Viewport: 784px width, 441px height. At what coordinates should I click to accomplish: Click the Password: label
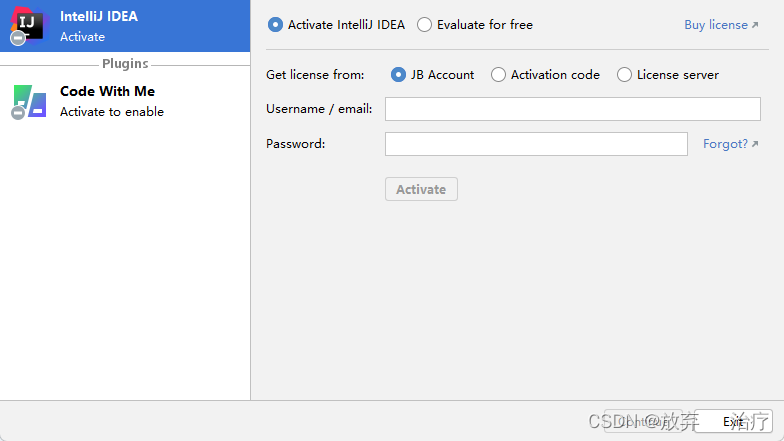[x=296, y=144]
